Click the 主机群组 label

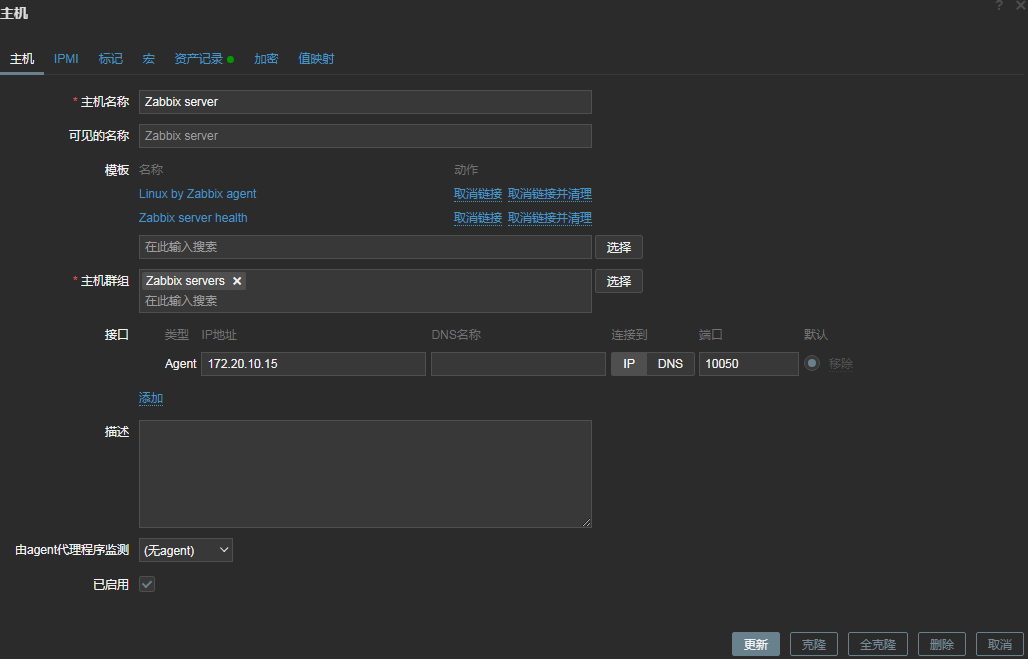(x=105, y=281)
